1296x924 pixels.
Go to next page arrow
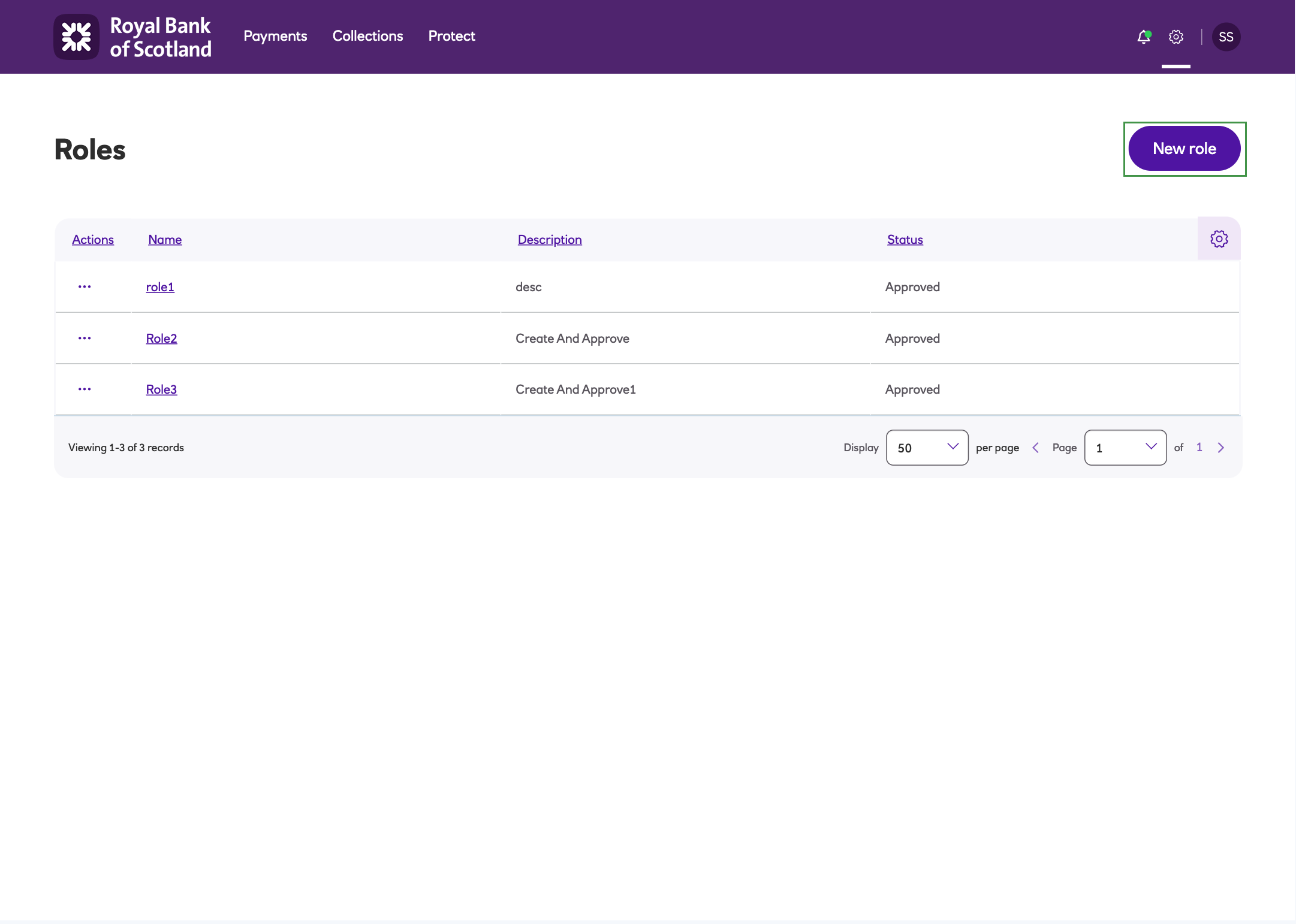[x=1221, y=448]
